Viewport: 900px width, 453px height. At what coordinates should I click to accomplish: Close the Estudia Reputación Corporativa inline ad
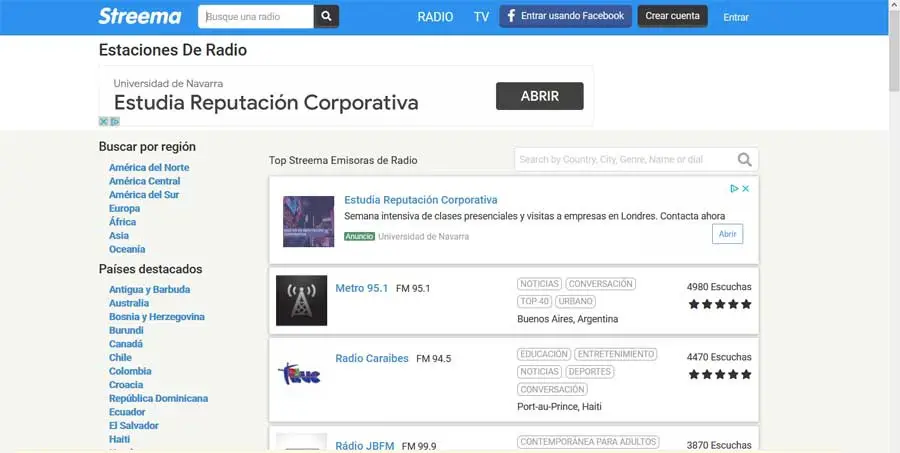(746, 188)
